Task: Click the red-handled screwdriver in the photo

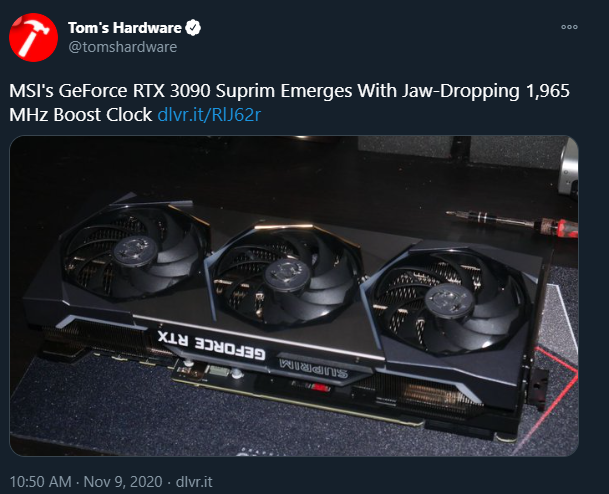Action: pos(512,223)
